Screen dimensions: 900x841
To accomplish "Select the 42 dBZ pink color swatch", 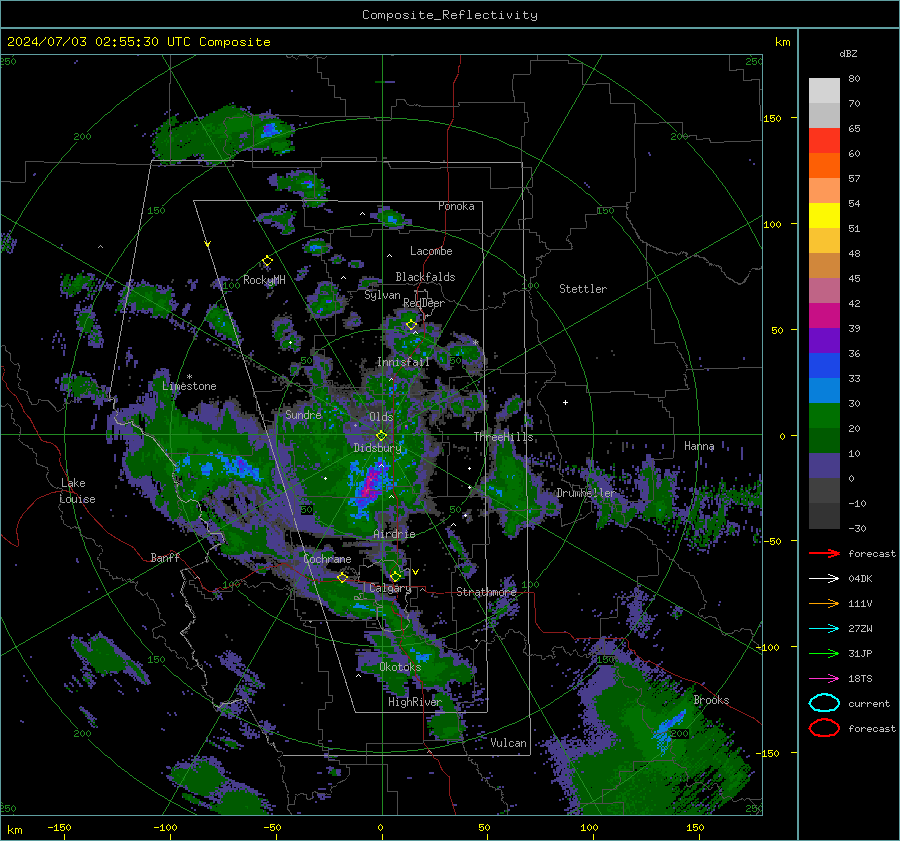I will (x=824, y=290).
